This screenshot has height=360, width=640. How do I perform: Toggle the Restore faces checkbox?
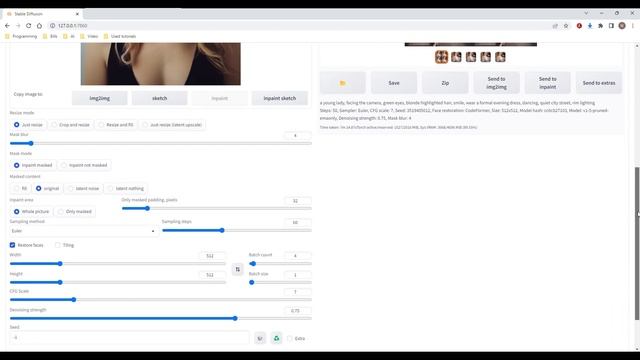click(x=13, y=245)
